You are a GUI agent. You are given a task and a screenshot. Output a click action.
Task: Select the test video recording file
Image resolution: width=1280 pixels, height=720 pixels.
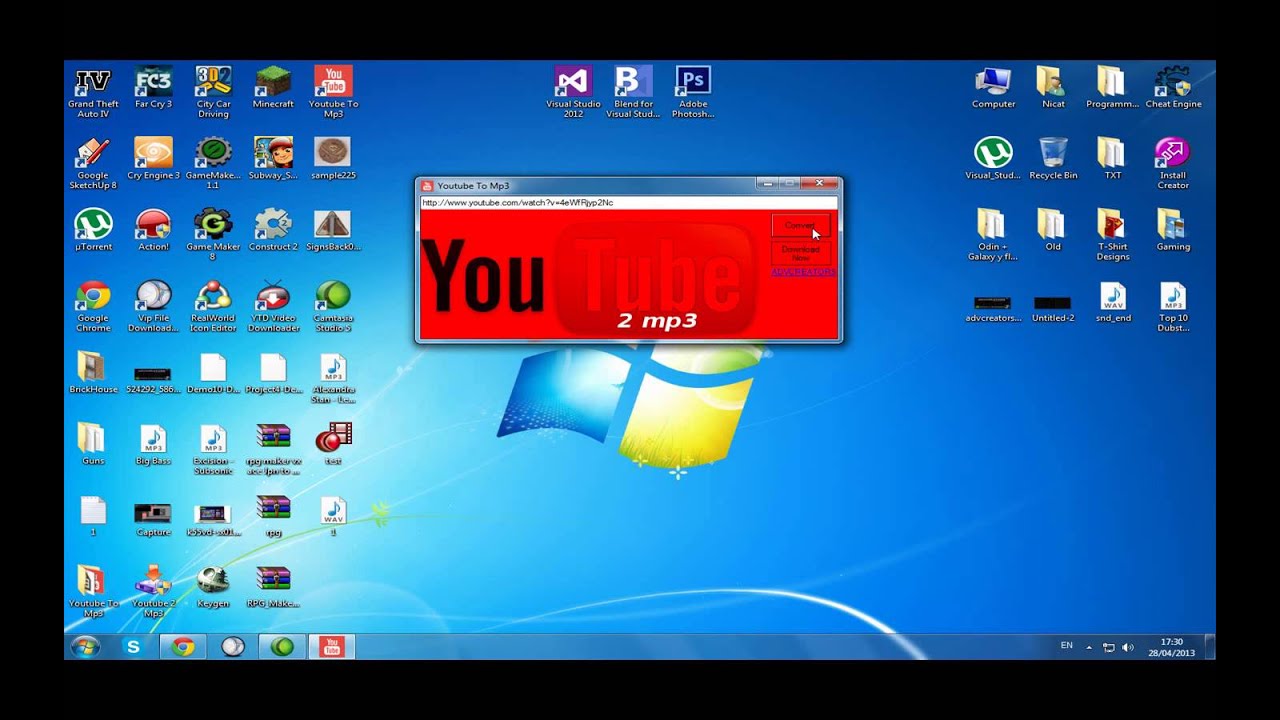(x=333, y=443)
